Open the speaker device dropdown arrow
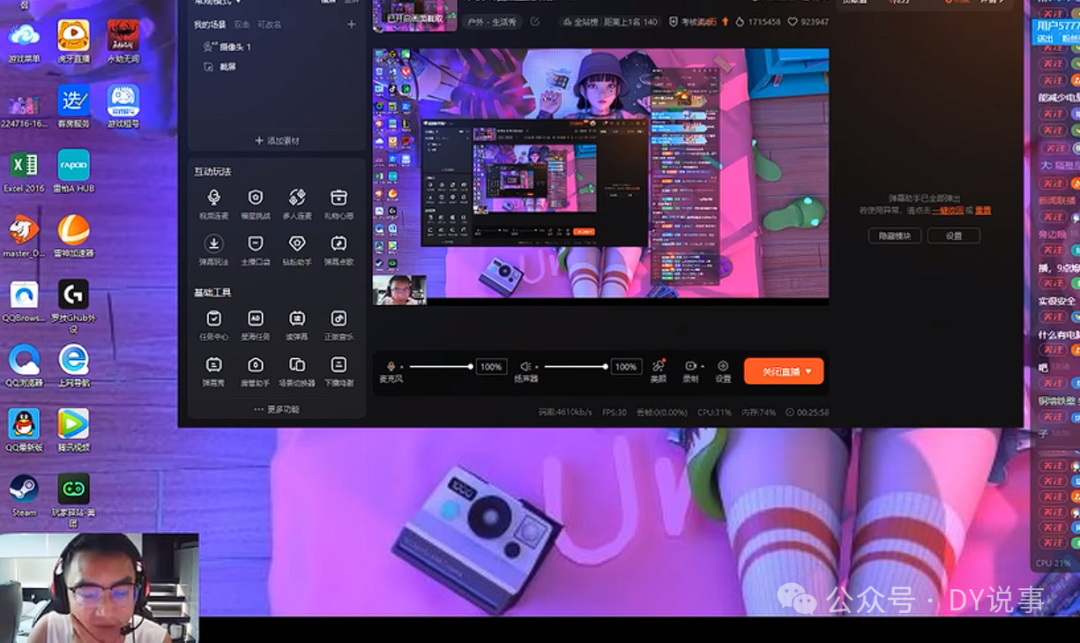The width and height of the screenshot is (1080, 643). pyautogui.click(x=537, y=367)
